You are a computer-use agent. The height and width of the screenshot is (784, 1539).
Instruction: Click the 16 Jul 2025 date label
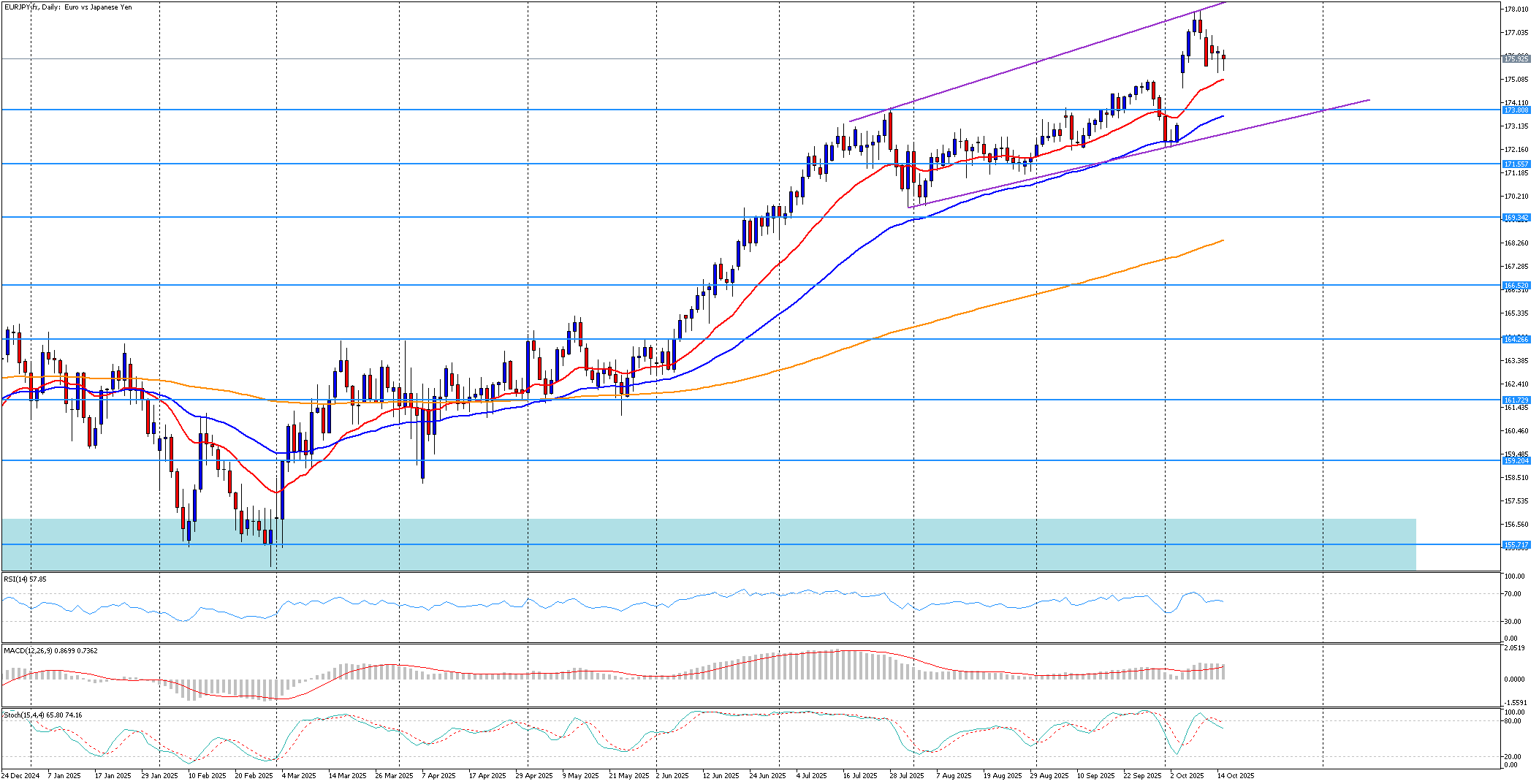(x=860, y=776)
